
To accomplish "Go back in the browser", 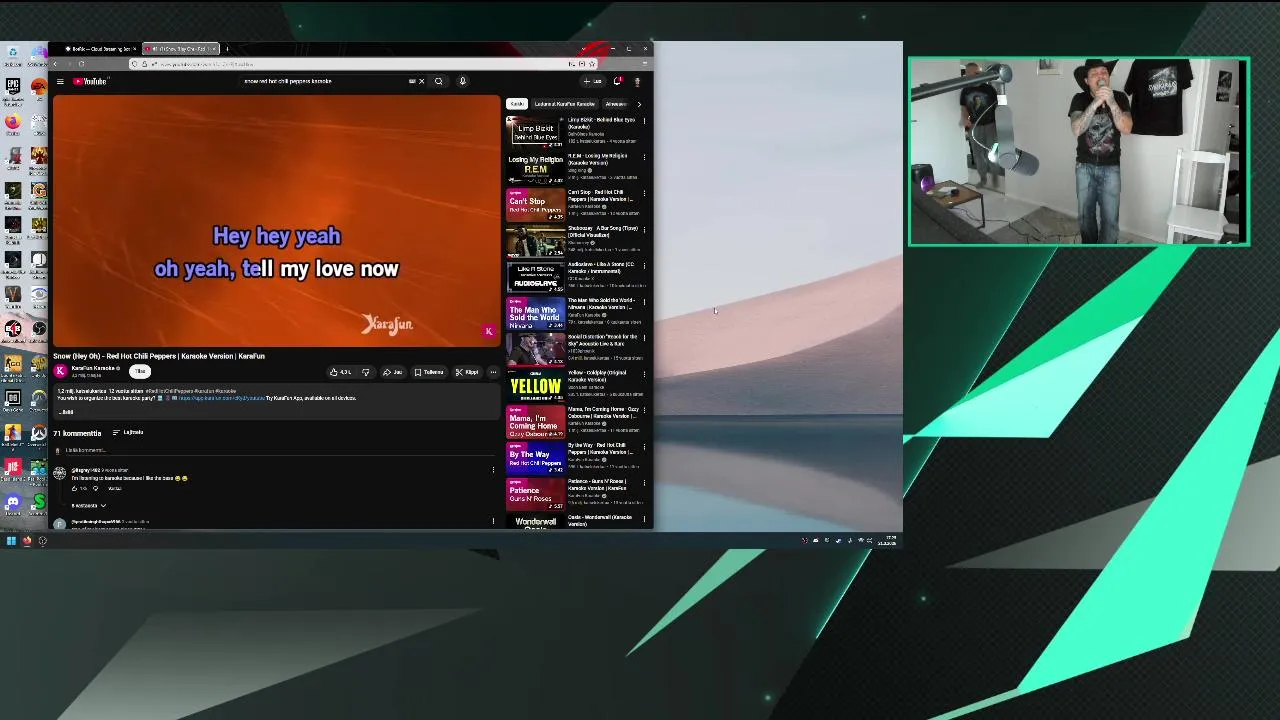I will tap(56, 64).
